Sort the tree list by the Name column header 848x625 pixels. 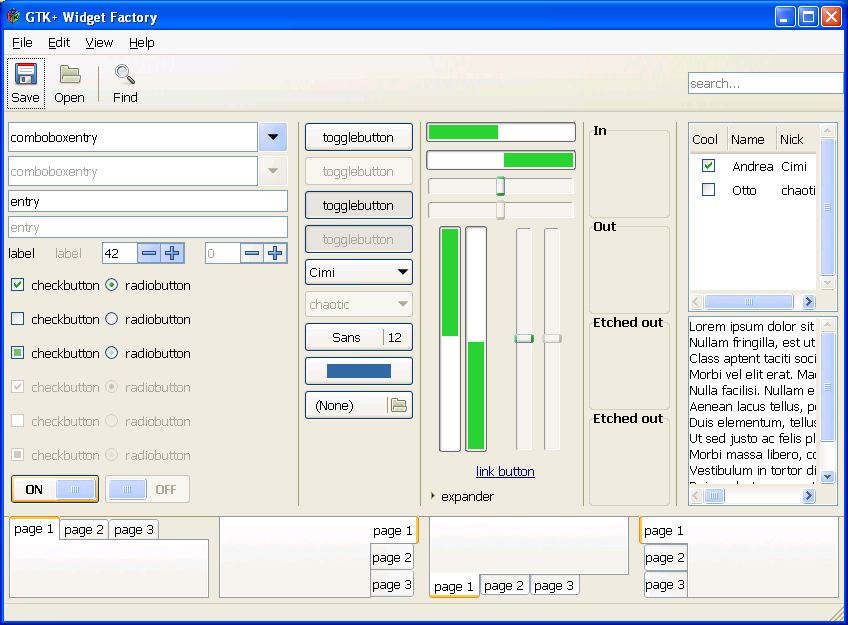pyautogui.click(x=751, y=139)
